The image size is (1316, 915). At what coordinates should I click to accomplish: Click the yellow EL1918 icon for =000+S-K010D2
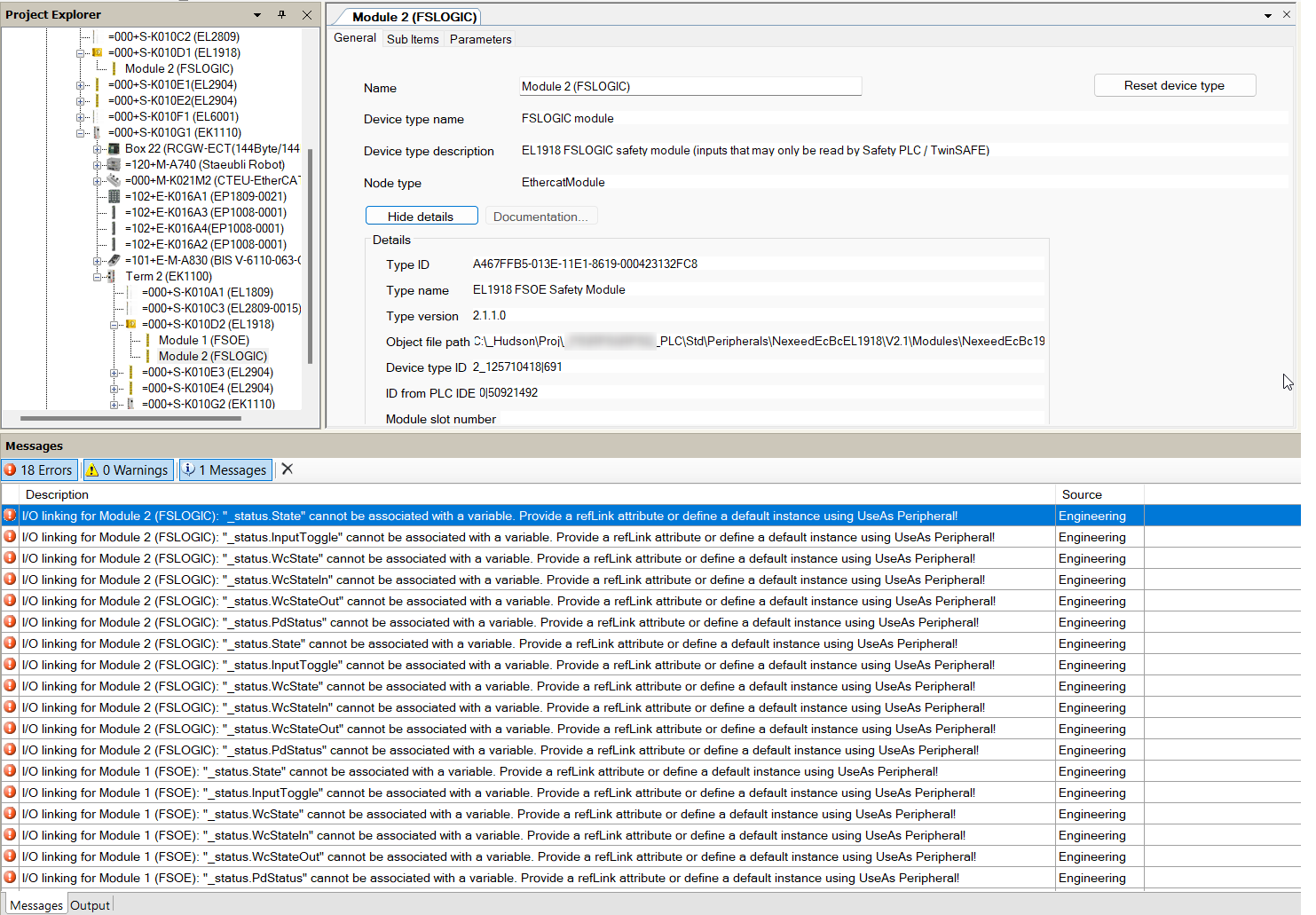click(x=130, y=324)
